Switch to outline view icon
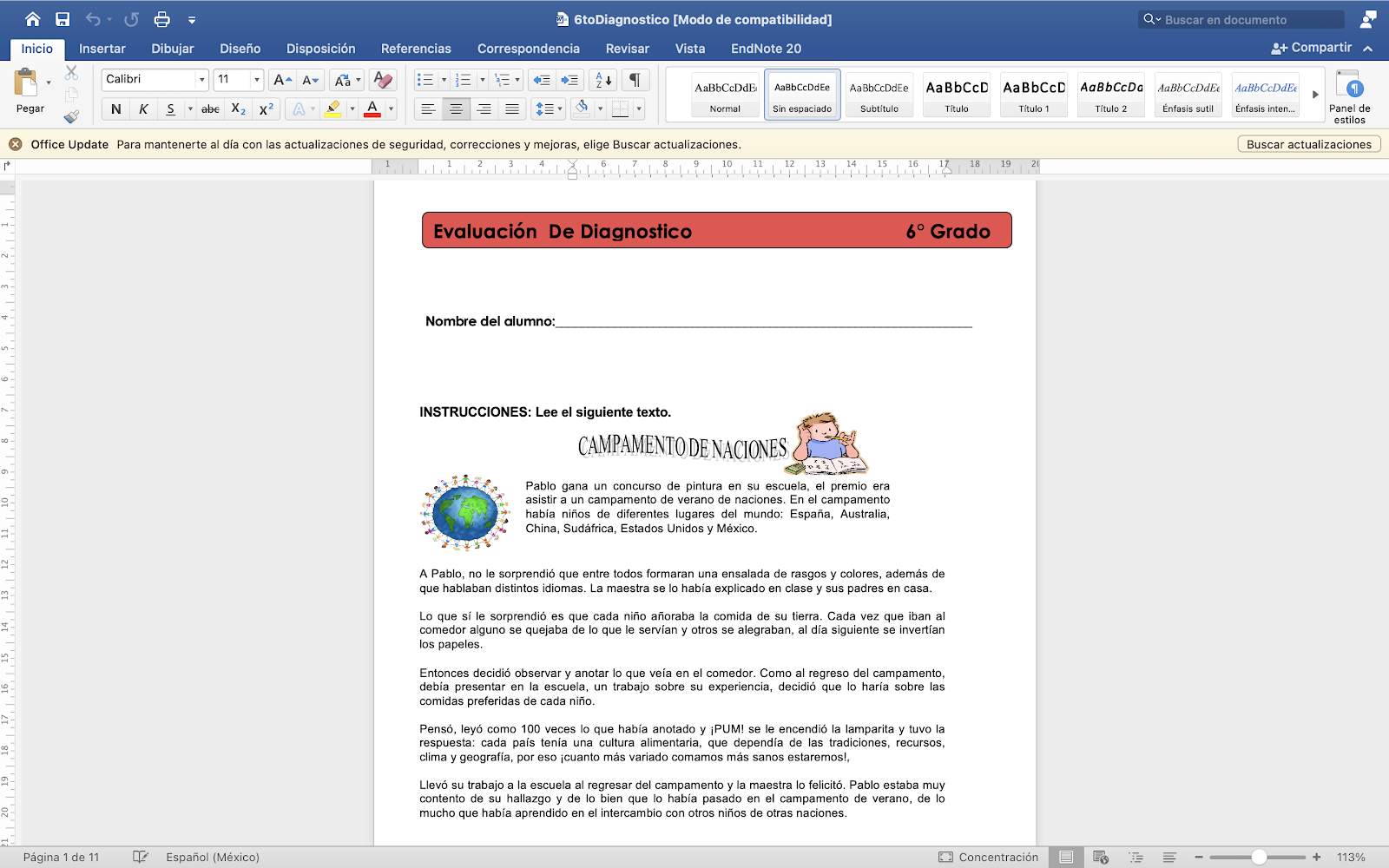The height and width of the screenshot is (868, 1389). (x=1136, y=857)
